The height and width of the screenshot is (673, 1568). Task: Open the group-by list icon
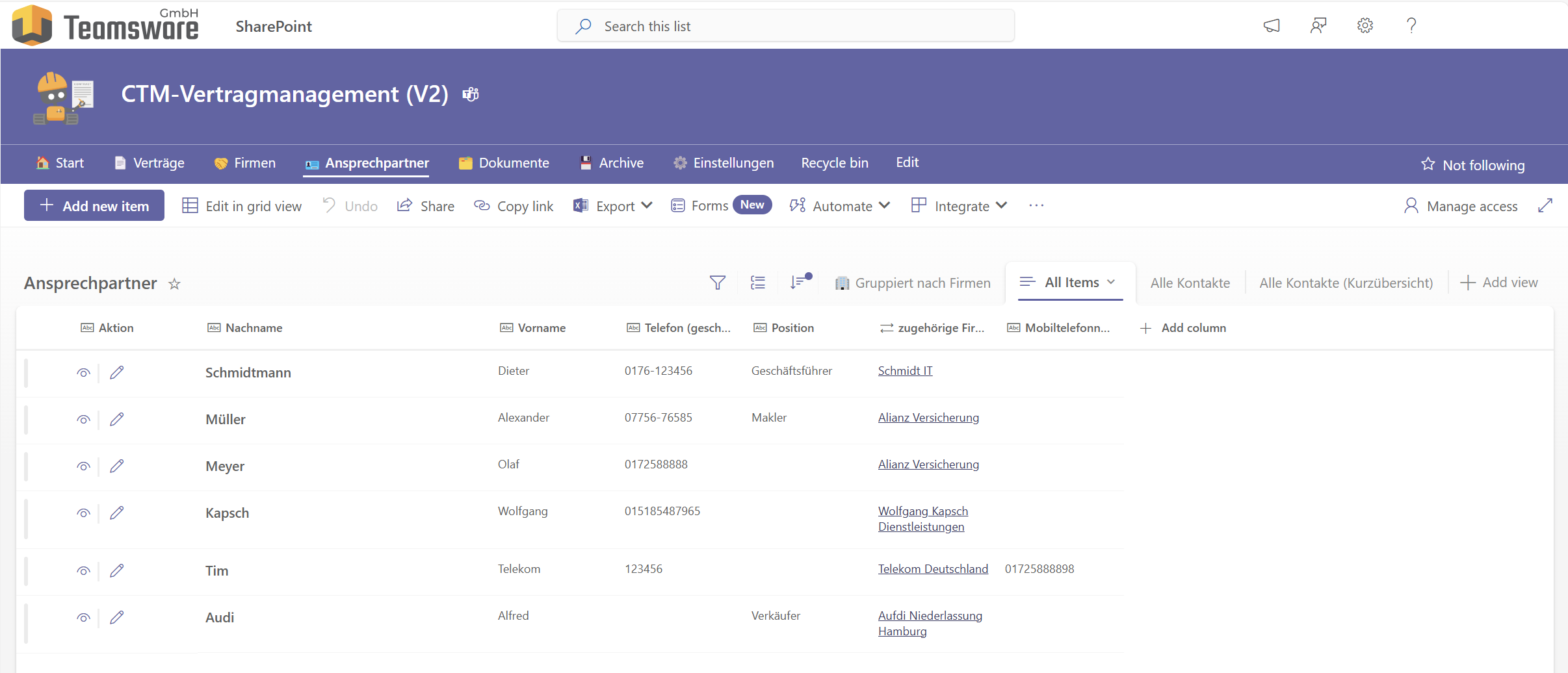point(758,283)
